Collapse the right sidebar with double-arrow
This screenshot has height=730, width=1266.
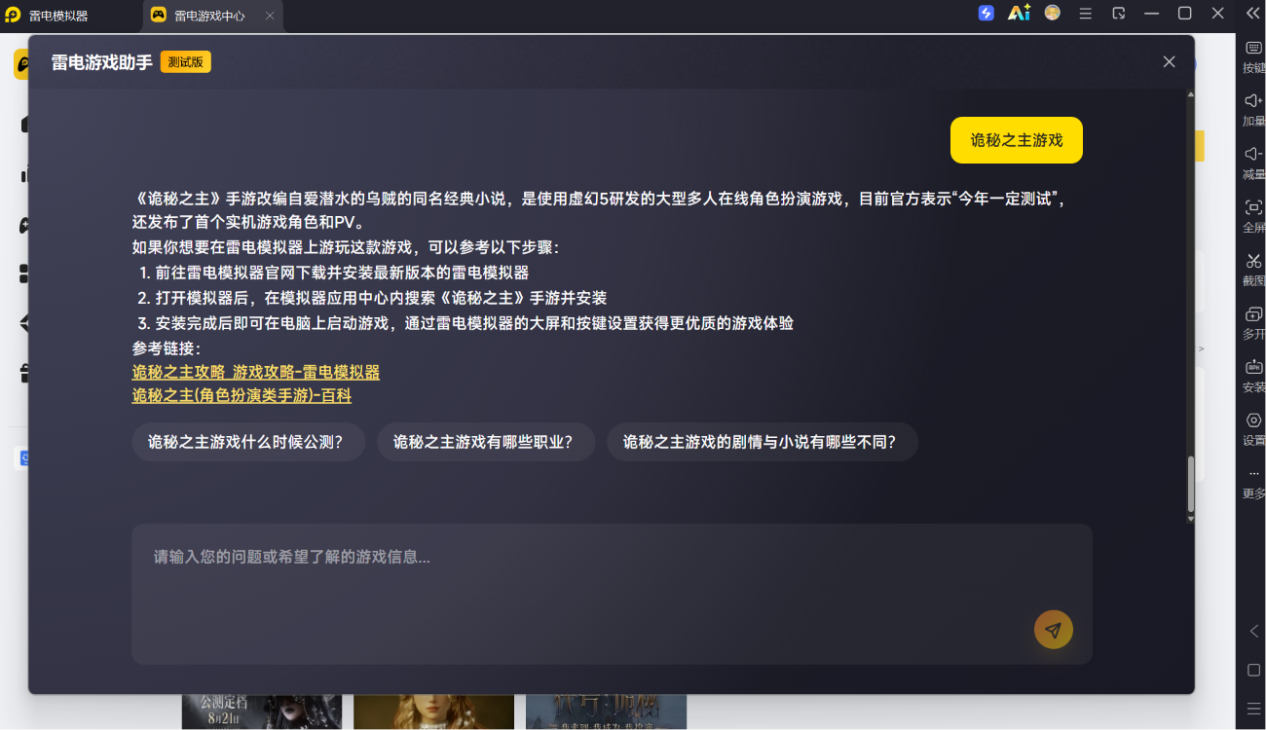pos(1253,13)
